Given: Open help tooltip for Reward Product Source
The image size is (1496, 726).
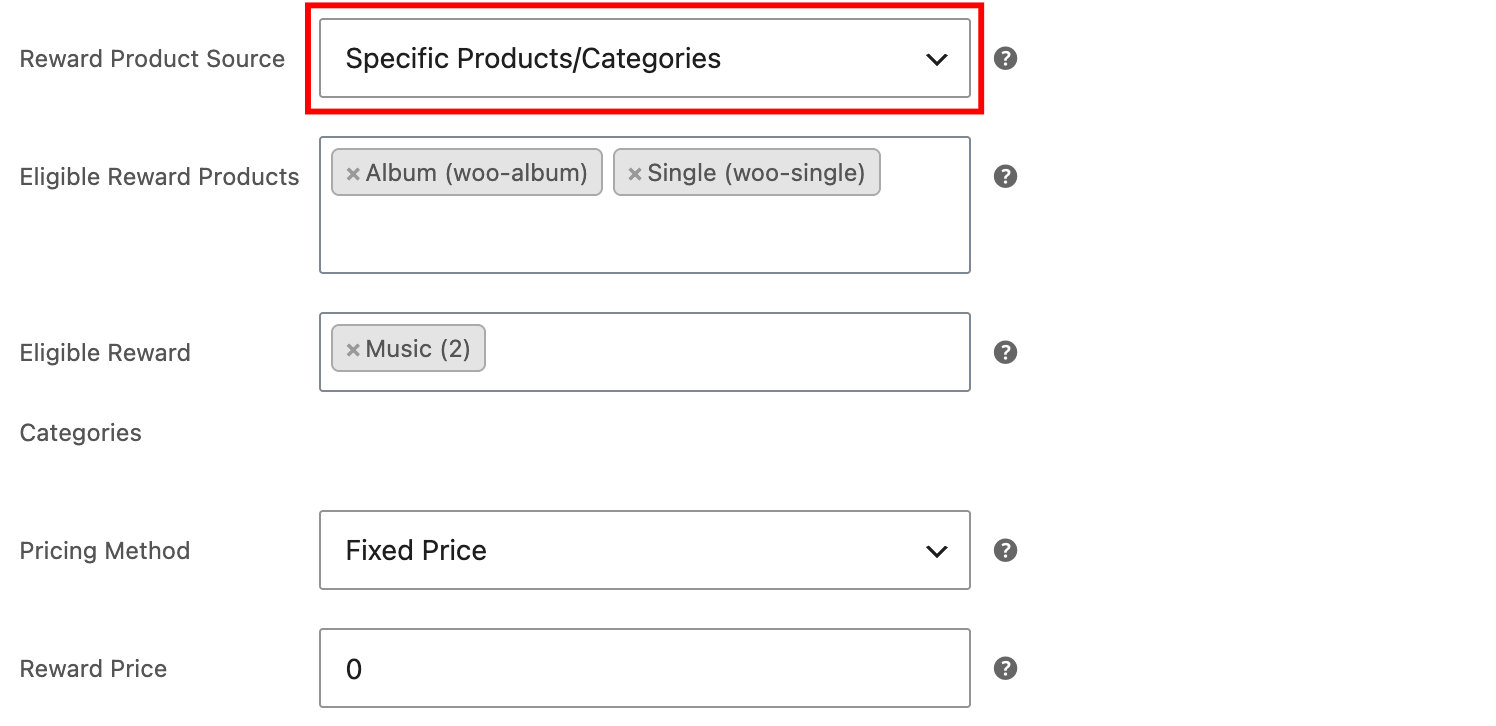Looking at the screenshot, I should click(x=1006, y=58).
